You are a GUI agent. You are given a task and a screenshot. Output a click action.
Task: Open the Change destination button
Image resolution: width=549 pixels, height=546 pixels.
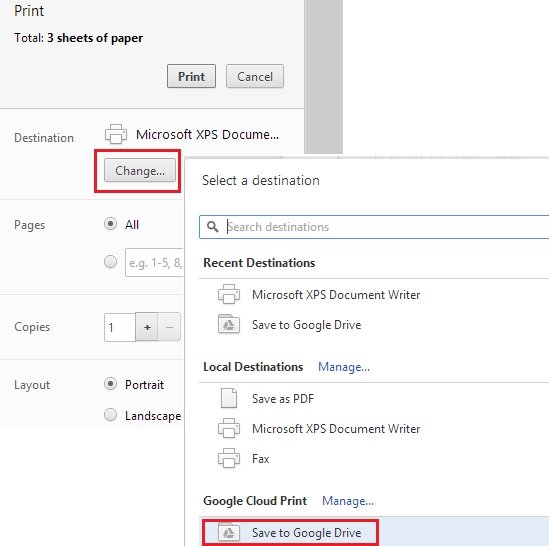(x=140, y=171)
